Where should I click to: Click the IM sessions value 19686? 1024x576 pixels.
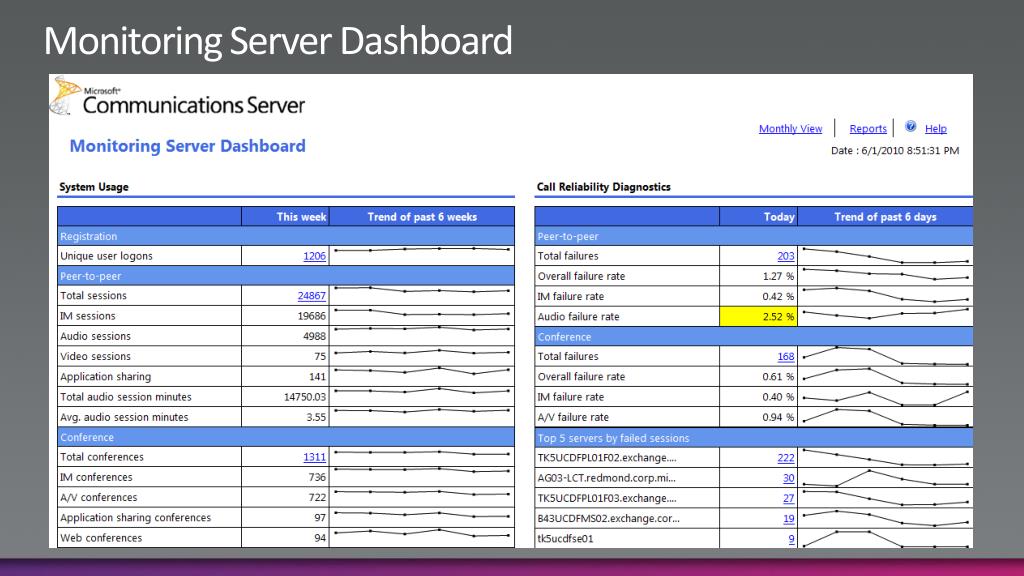coord(312,316)
